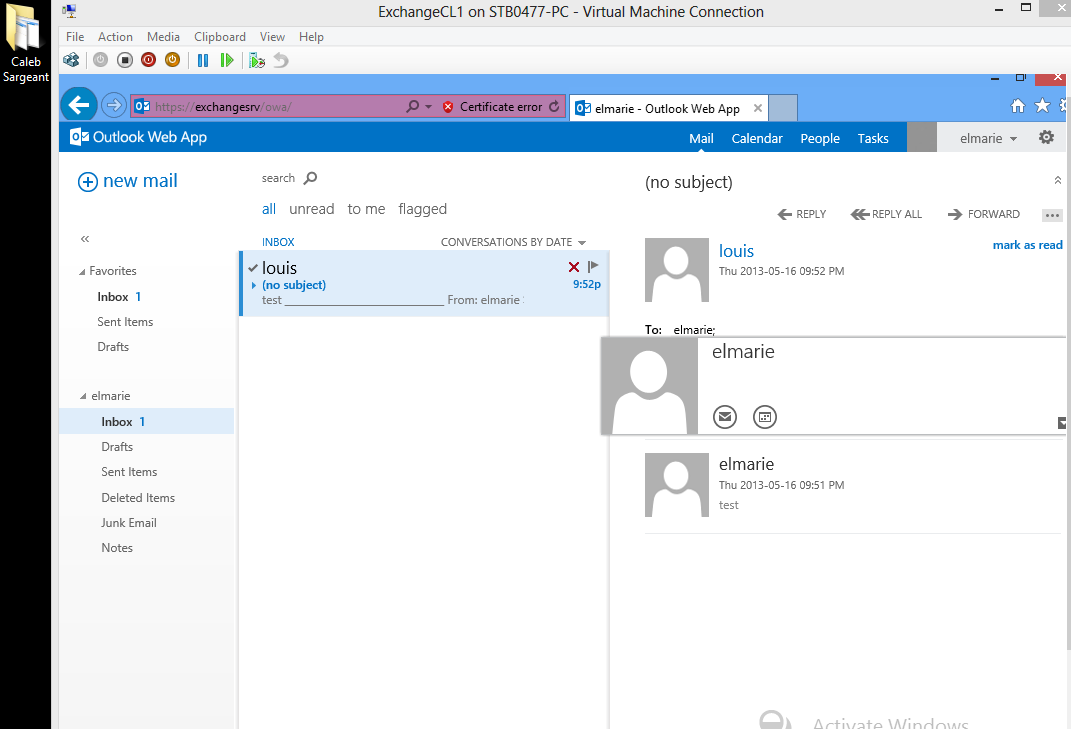Open the Action menu
This screenshot has height=729, width=1071.
click(x=115, y=37)
